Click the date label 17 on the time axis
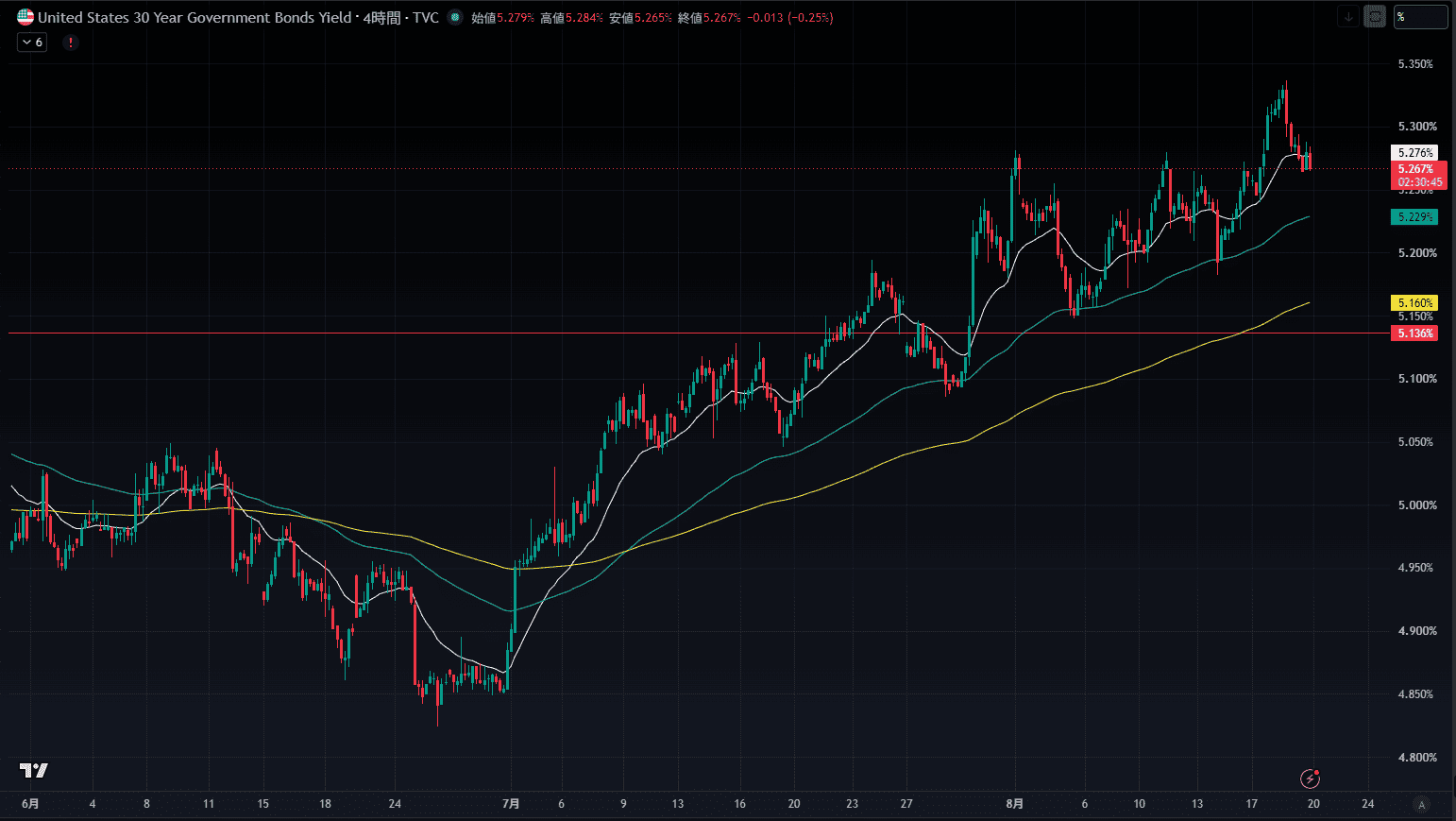Screen dimensions: 1456x821 1252,804
